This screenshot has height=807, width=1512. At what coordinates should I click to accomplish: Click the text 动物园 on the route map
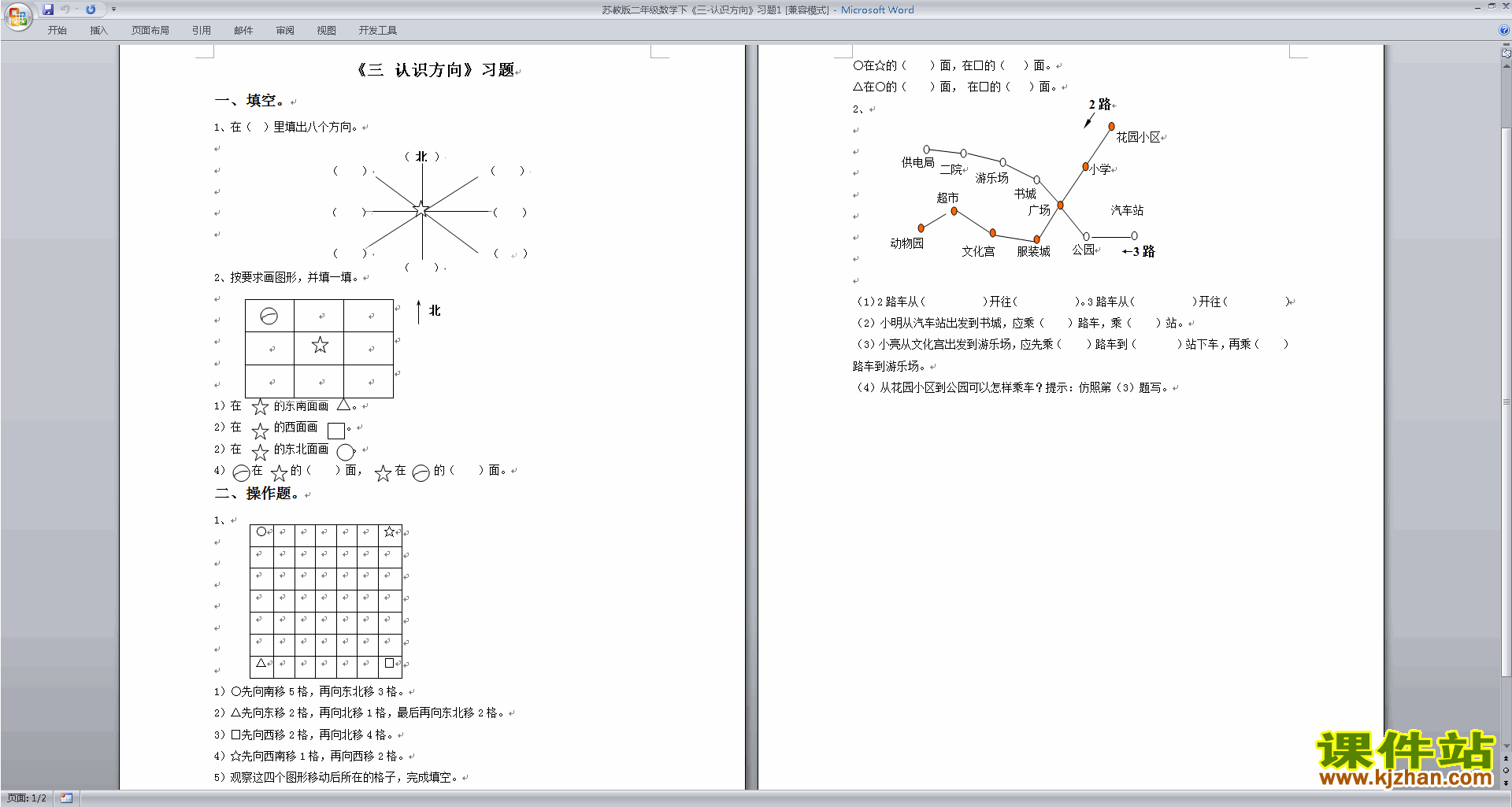(906, 243)
